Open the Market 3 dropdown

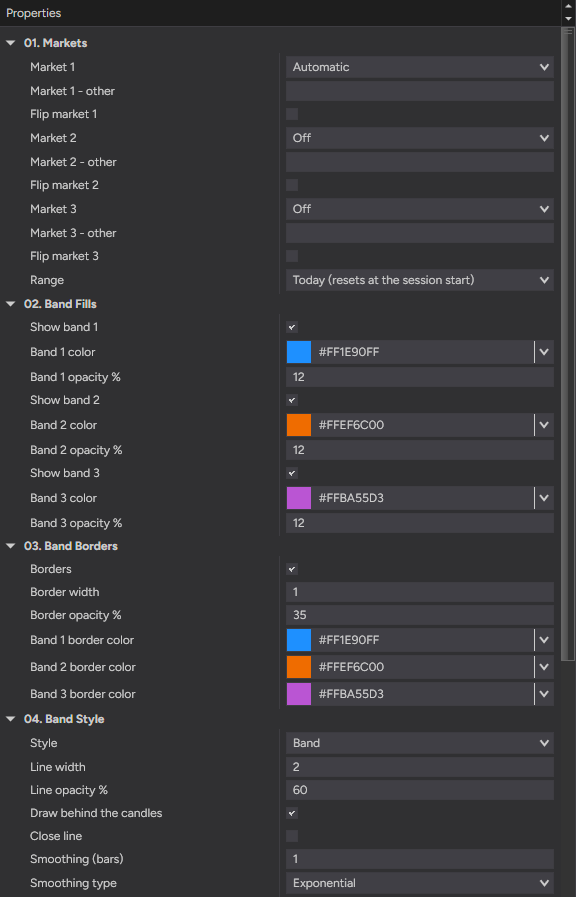coord(419,209)
